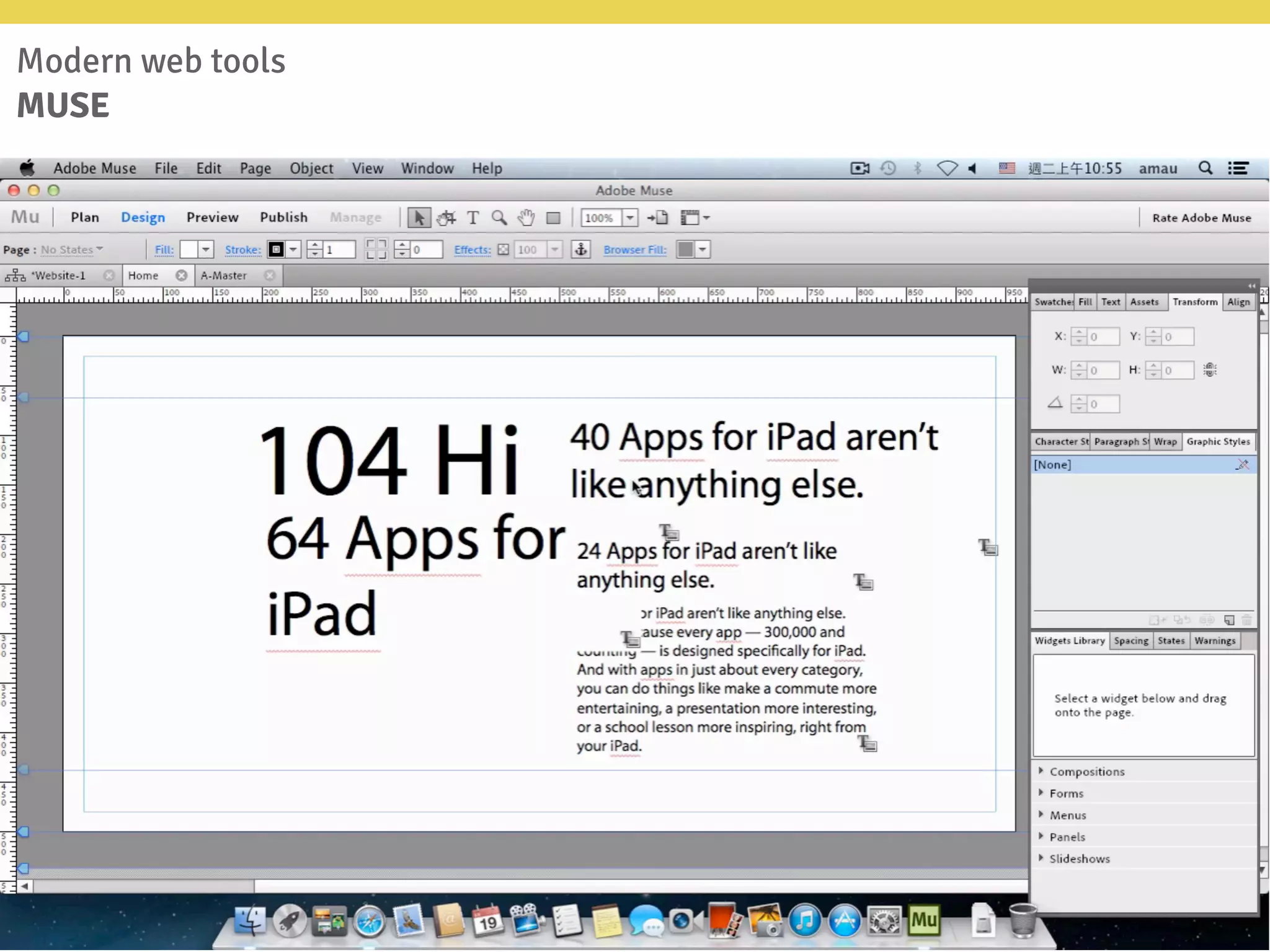The image size is (1270, 952).
Task: Open the zoom level dropdown arrow
Action: coord(630,218)
